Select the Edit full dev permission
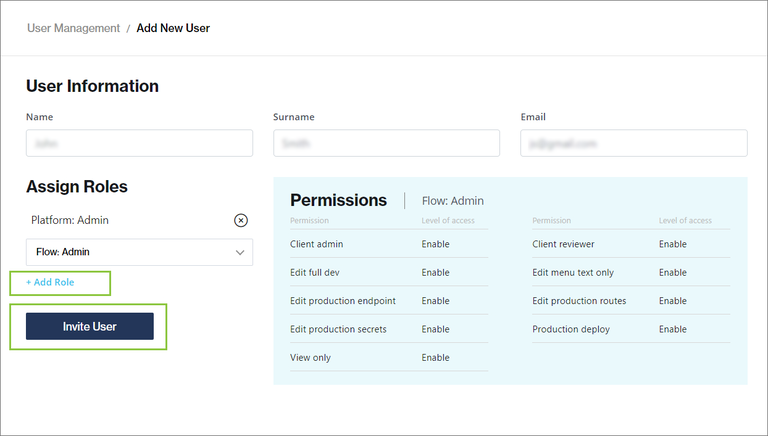Image resolution: width=768 pixels, height=436 pixels. 317,272
